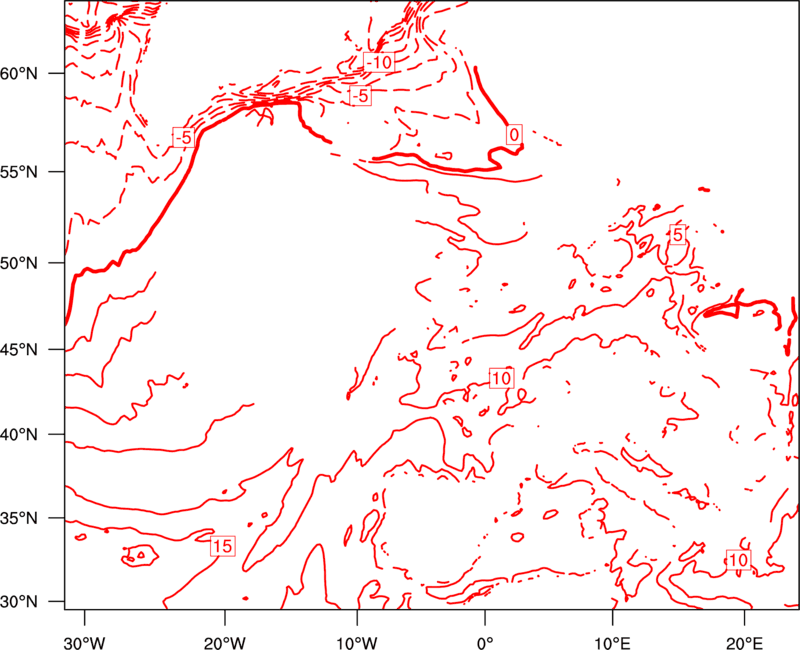Click the 10°E longitude axis label
The width and height of the screenshot is (800, 650).
(612, 643)
